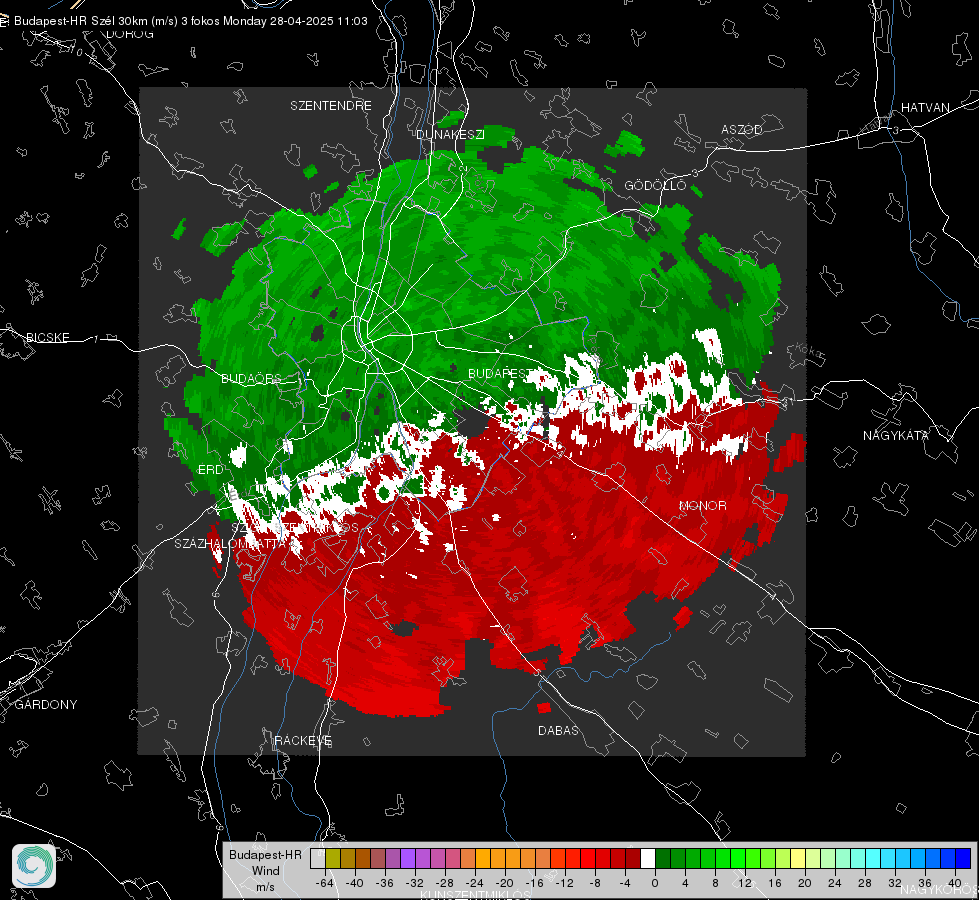Click the radar title text with date and time
The image size is (979, 900).
[190, 21]
